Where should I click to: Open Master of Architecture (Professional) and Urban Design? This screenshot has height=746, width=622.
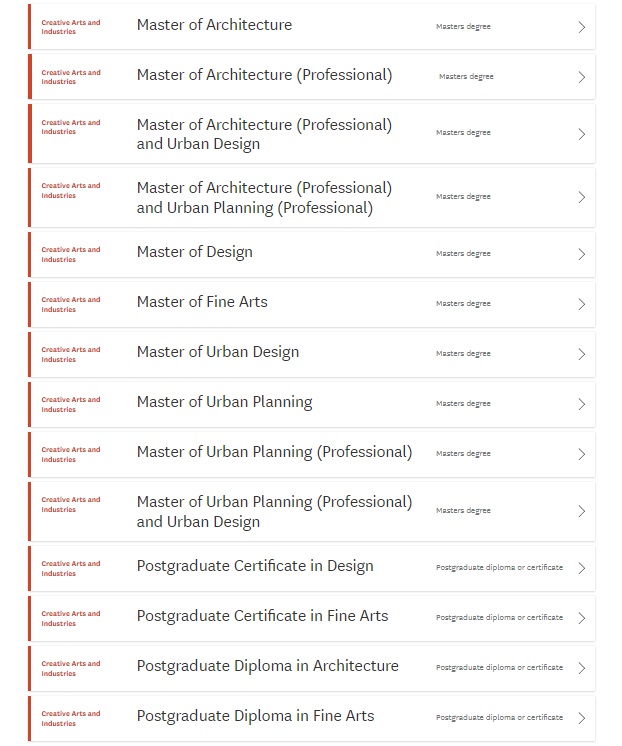click(264, 134)
